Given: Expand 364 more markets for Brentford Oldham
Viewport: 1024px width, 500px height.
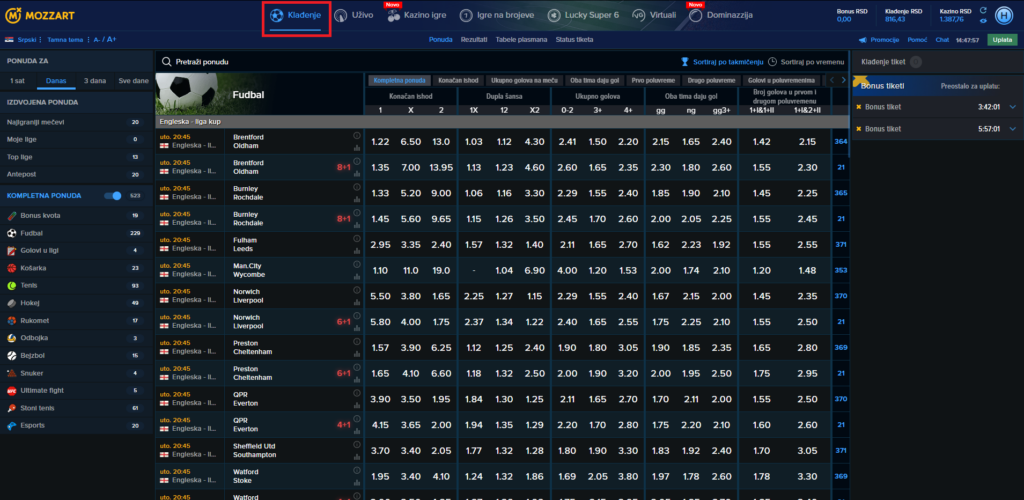Looking at the screenshot, I should [x=840, y=142].
